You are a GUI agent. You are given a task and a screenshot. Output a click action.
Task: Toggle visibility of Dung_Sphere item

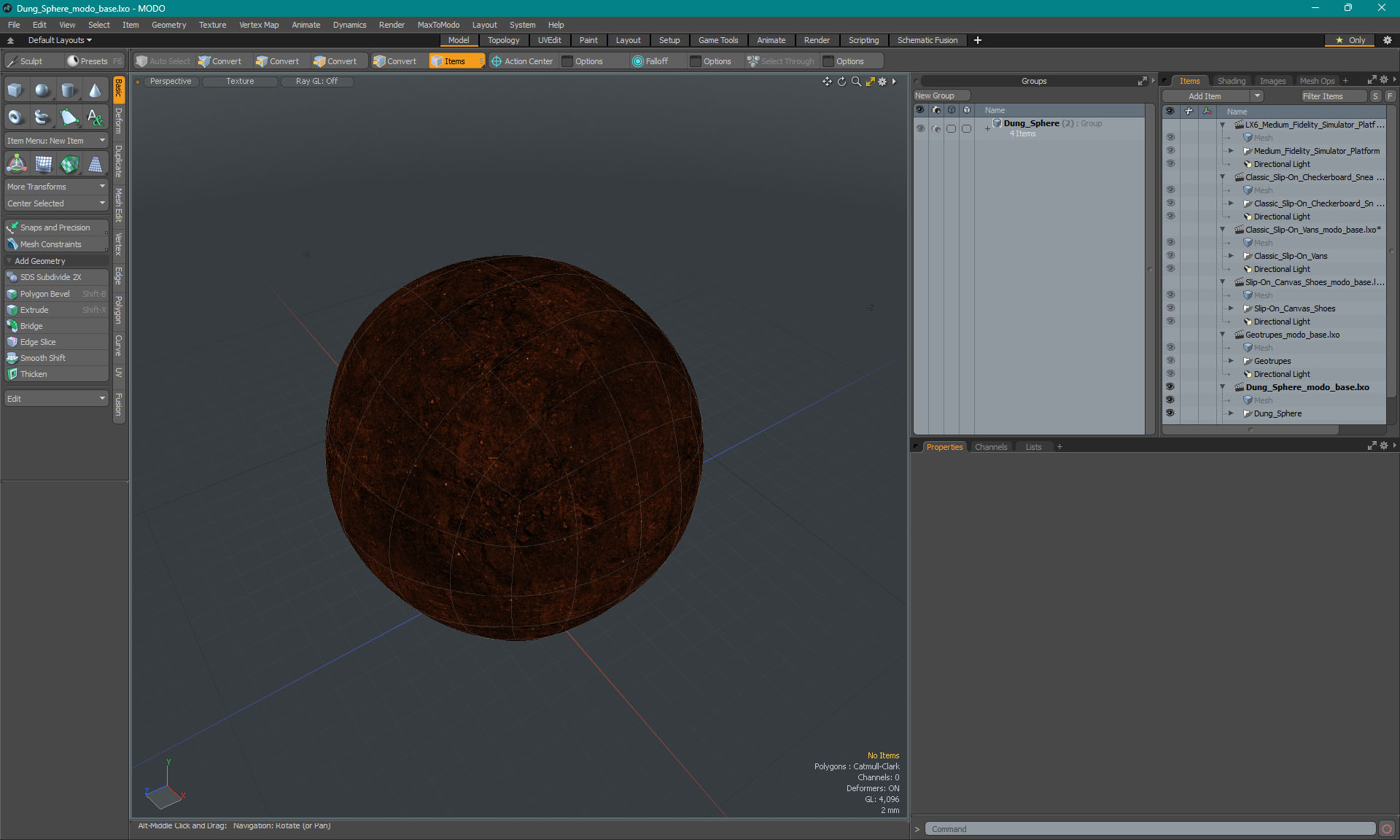click(1170, 413)
